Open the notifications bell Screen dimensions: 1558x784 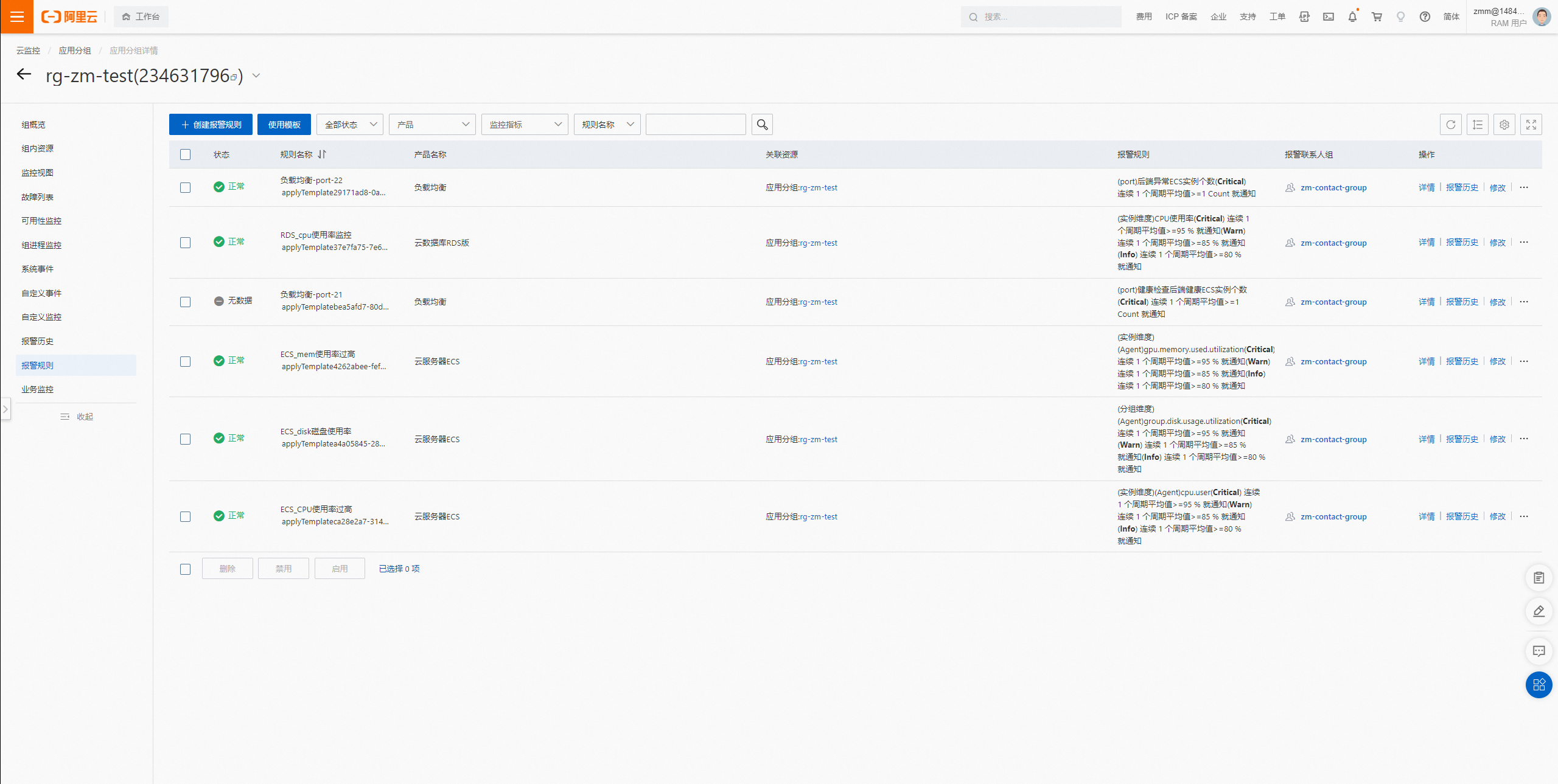coord(1352,17)
